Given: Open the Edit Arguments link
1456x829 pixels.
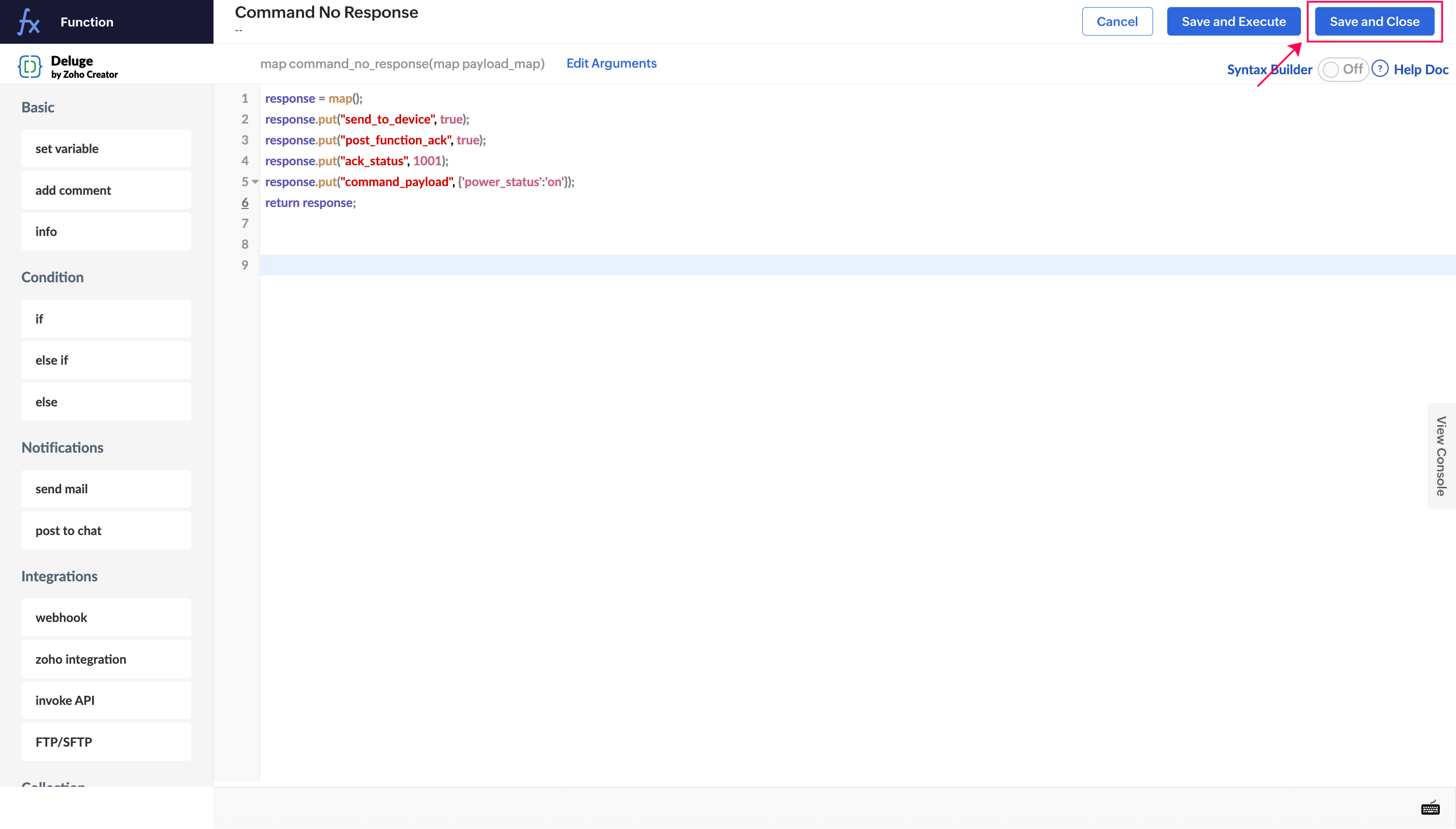Looking at the screenshot, I should pyautogui.click(x=611, y=63).
